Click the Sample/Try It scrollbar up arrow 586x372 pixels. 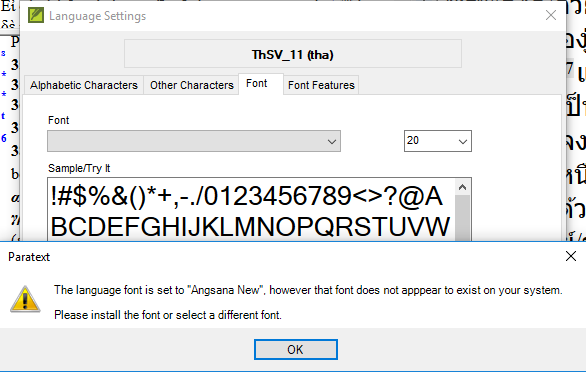[462, 187]
